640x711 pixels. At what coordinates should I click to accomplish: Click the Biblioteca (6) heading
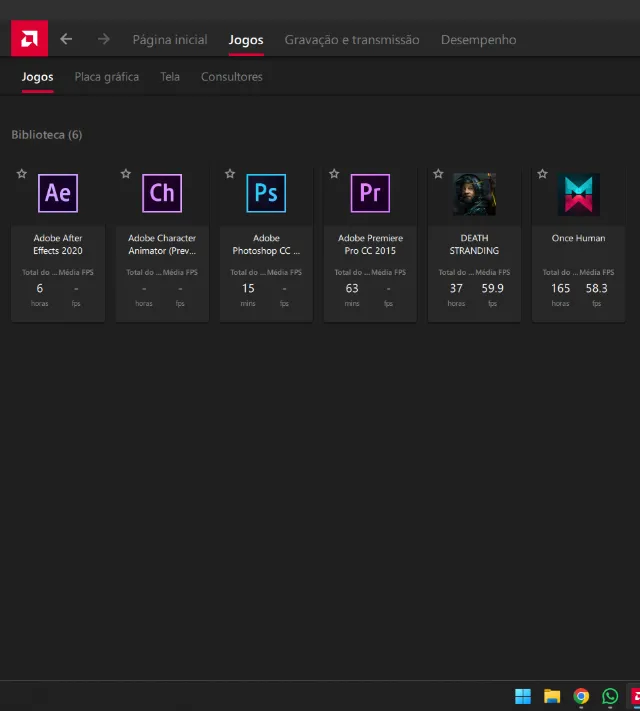(47, 135)
